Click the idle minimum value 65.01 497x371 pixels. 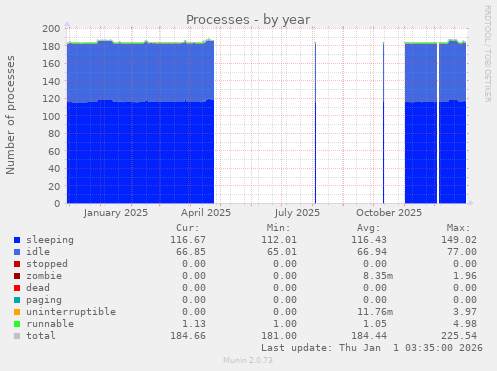coord(282,252)
